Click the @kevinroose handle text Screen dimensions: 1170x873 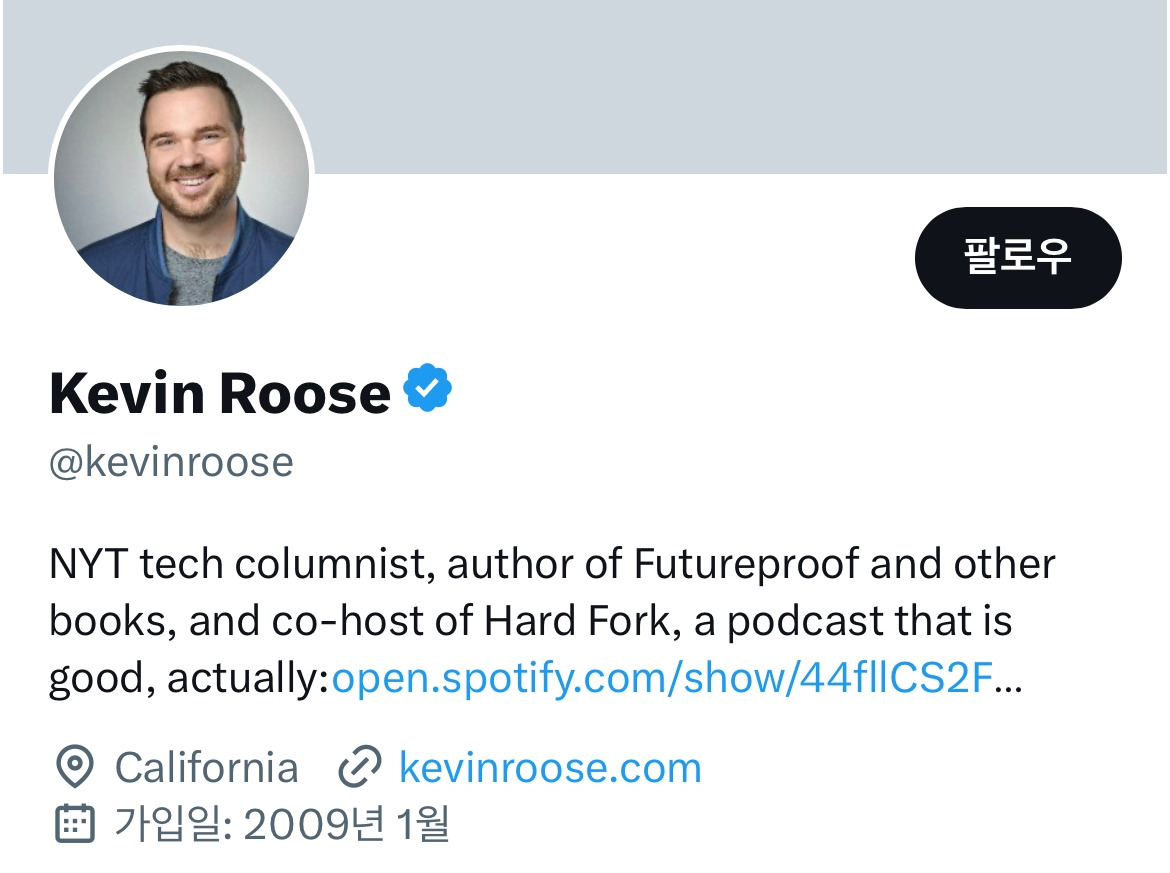tap(172, 462)
